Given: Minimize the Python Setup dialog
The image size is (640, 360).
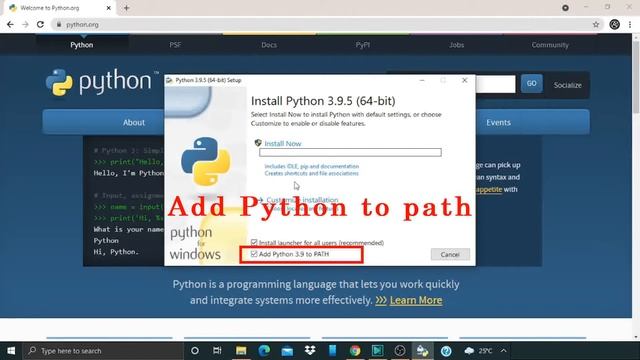Looking at the screenshot, I should [x=422, y=80].
